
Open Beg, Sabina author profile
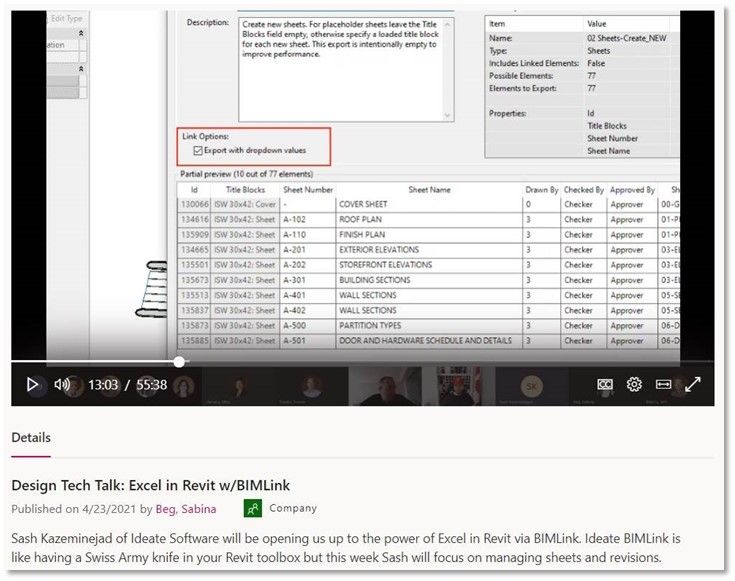click(186, 509)
